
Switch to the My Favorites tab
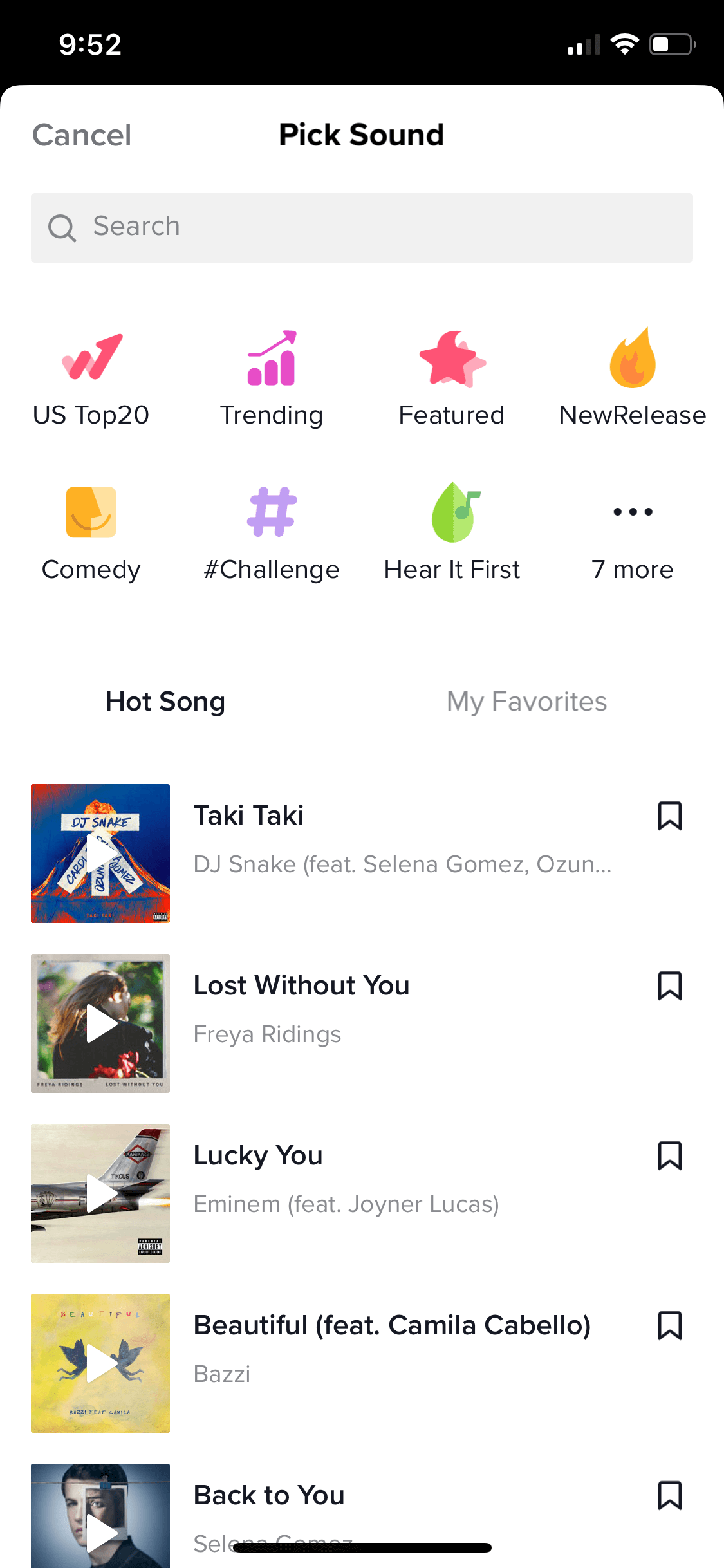click(x=526, y=702)
